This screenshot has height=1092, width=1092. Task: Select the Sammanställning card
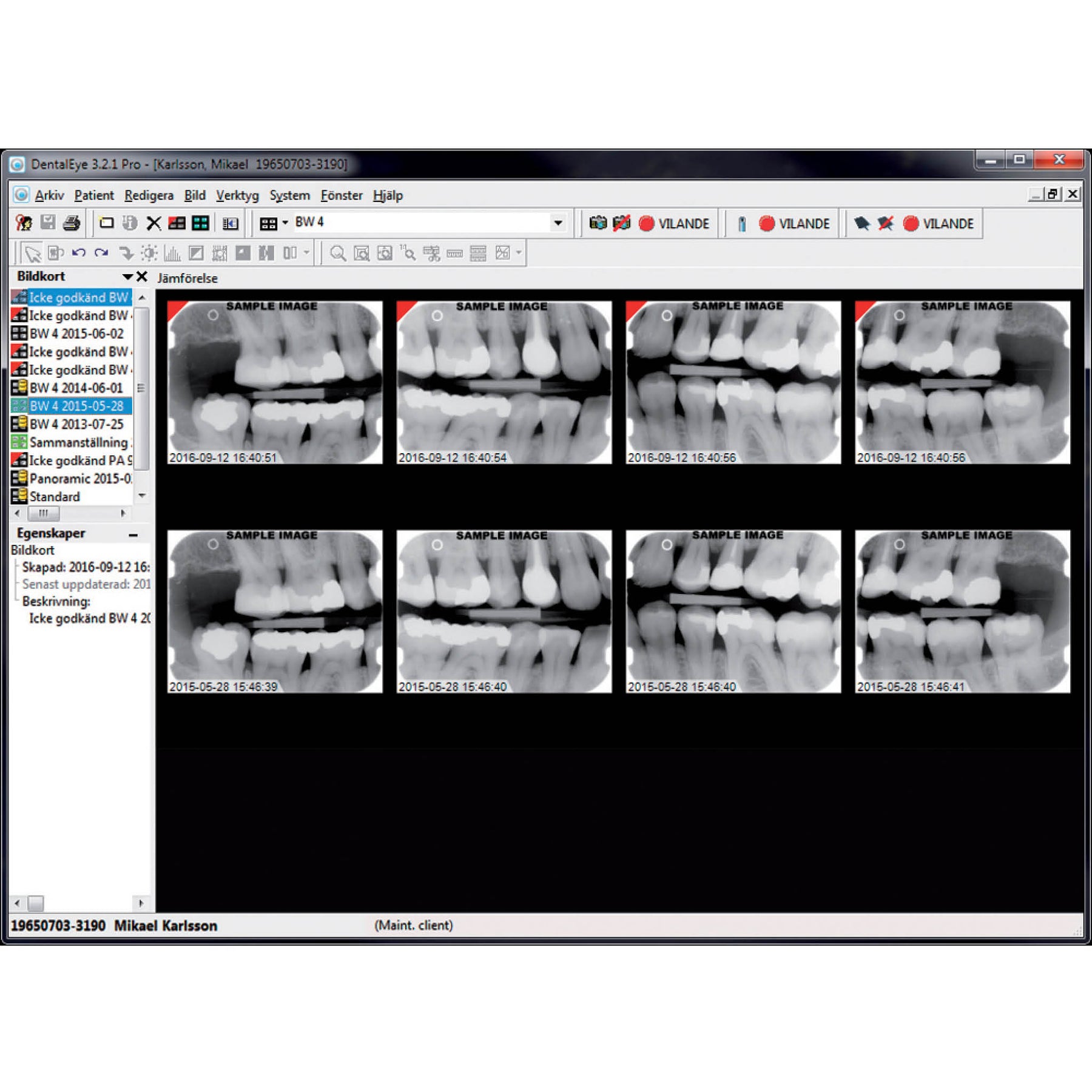tap(72, 442)
